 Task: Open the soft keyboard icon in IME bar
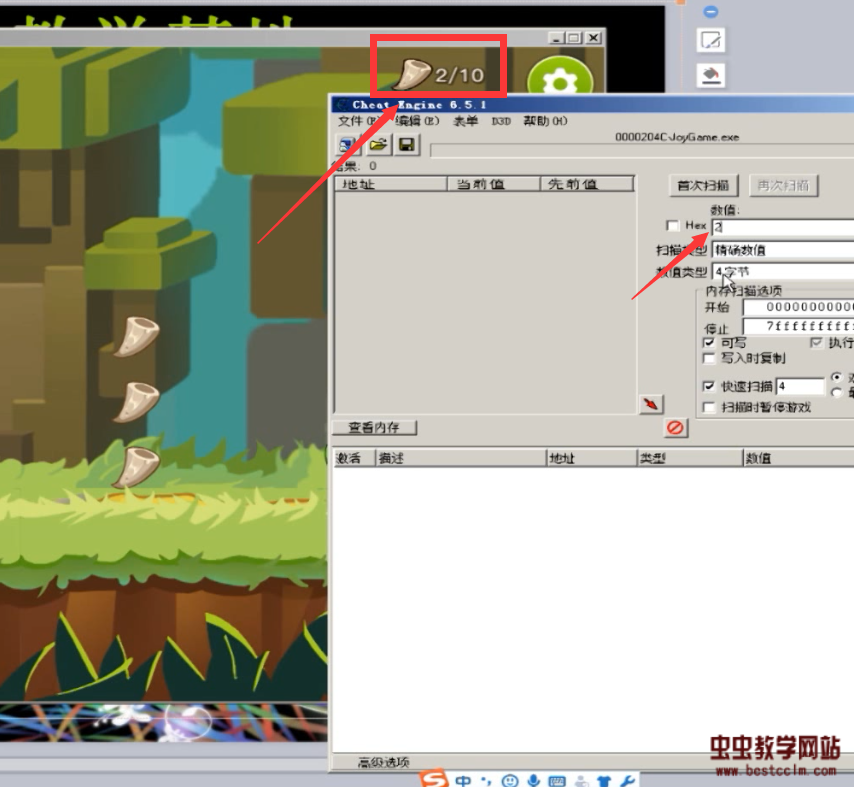coord(557,782)
